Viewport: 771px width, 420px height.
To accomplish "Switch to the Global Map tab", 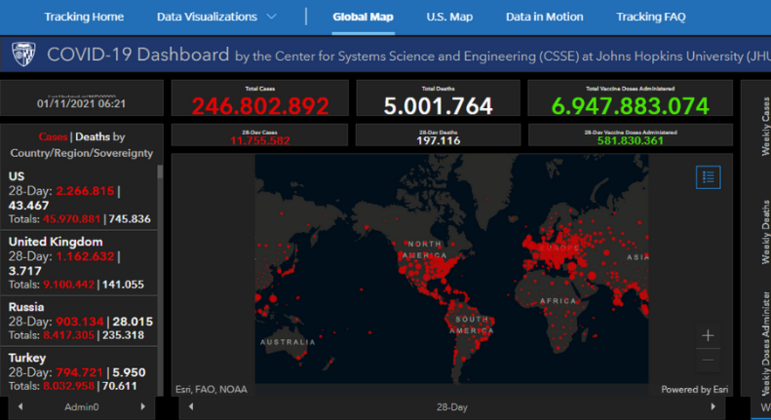I will coord(363,17).
